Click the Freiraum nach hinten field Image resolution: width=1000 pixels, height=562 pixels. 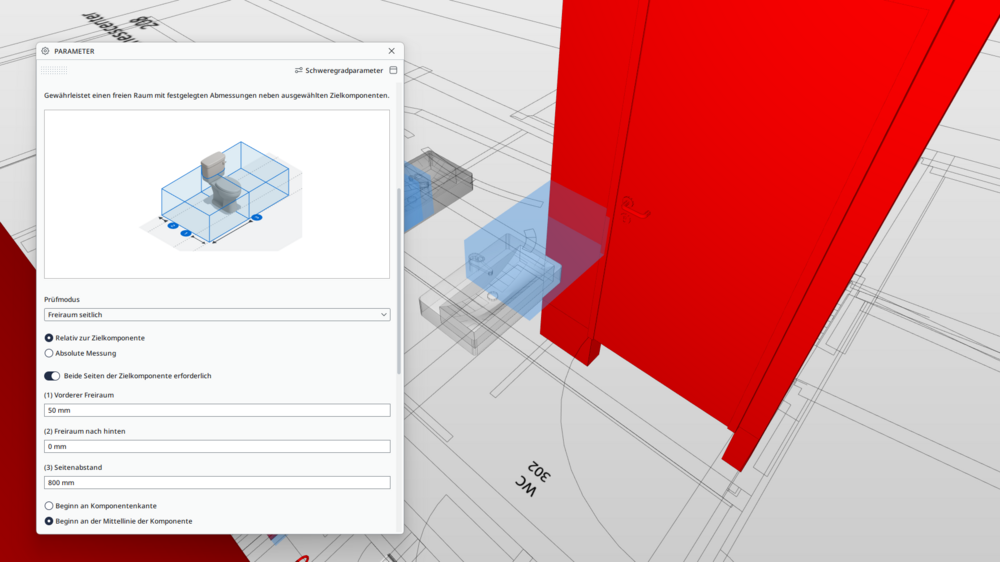(x=217, y=447)
